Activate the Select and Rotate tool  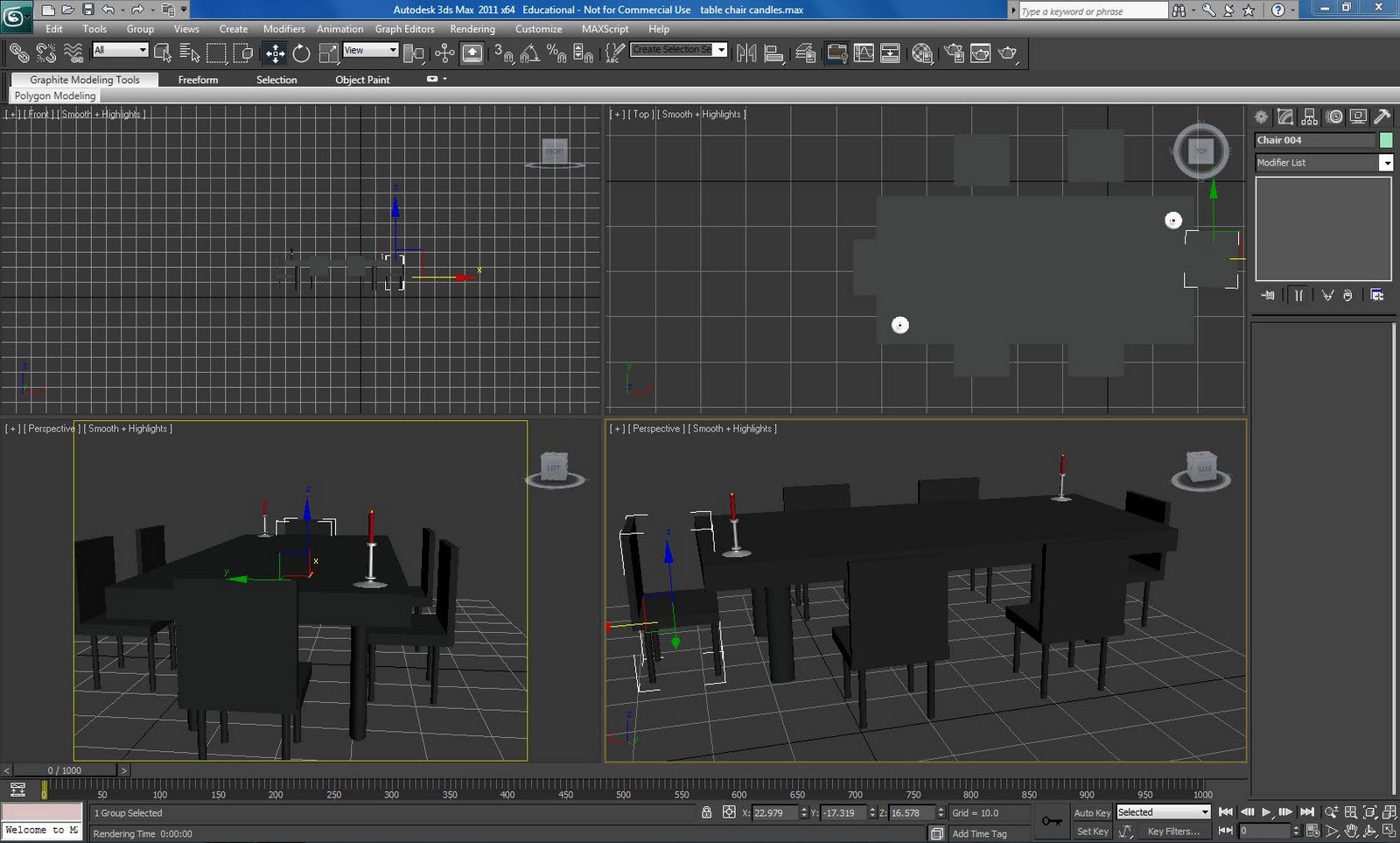click(301, 53)
